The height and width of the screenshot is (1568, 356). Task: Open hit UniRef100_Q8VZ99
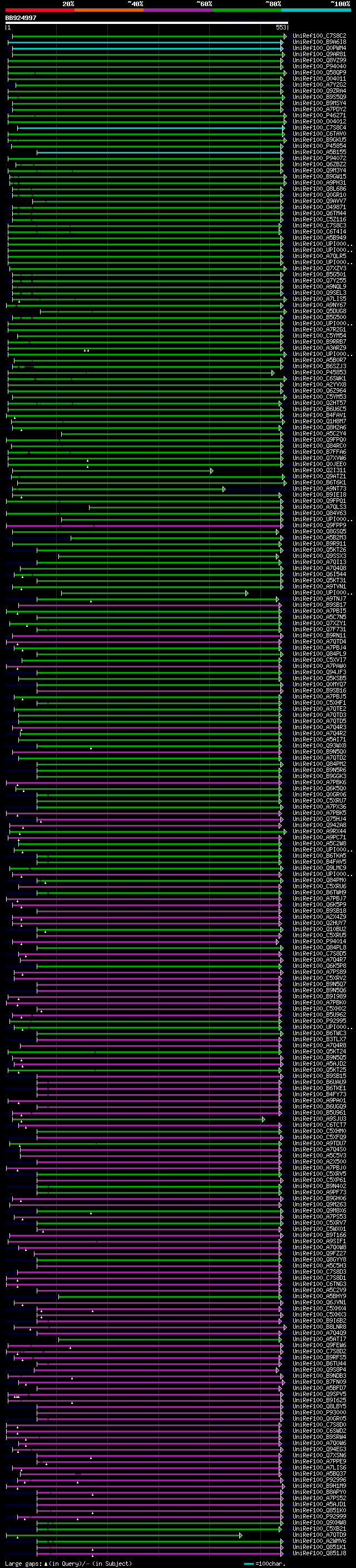tap(319, 60)
